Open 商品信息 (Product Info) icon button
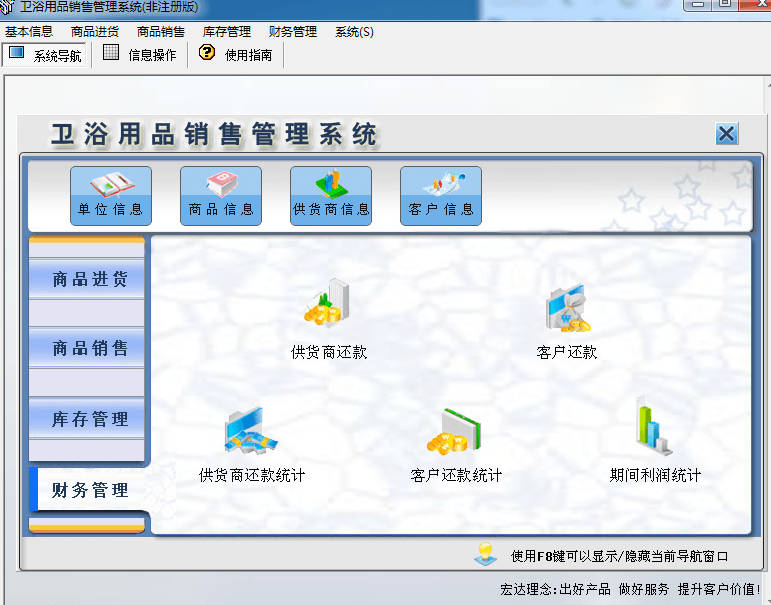The height and width of the screenshot is (605, 771). (221, 195)
